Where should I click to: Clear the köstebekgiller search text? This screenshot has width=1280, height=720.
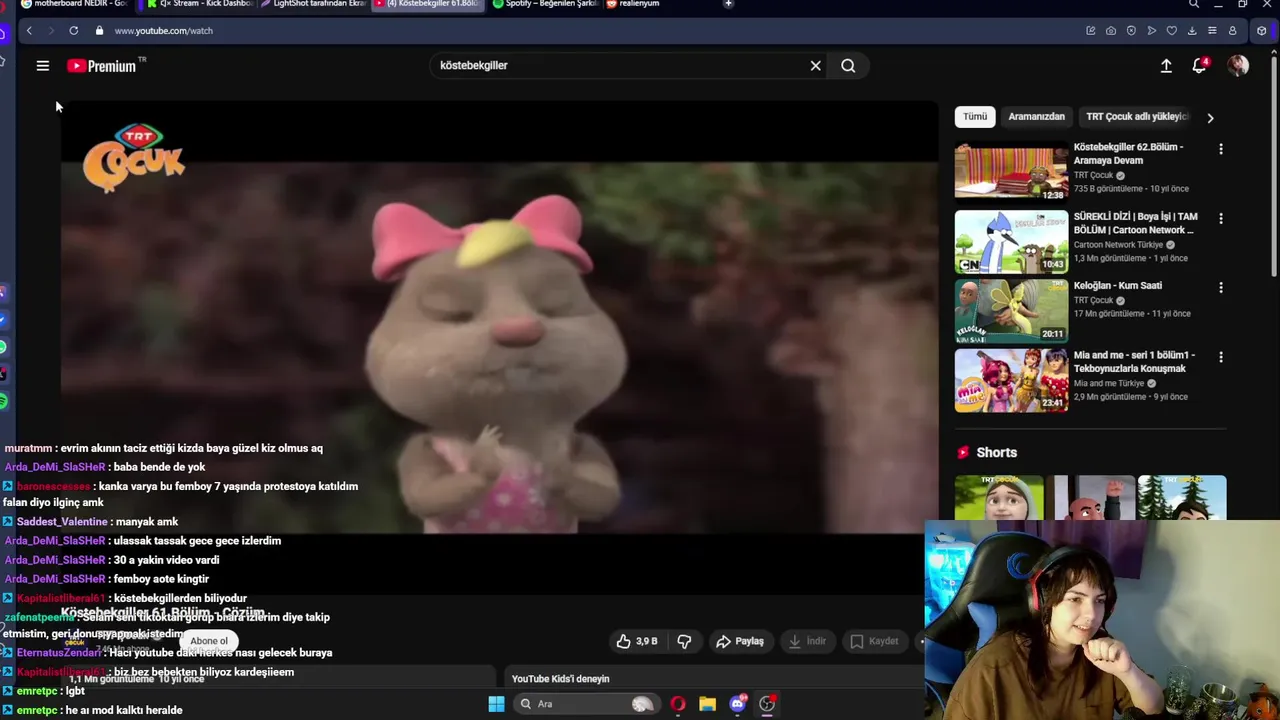(815, 66)
